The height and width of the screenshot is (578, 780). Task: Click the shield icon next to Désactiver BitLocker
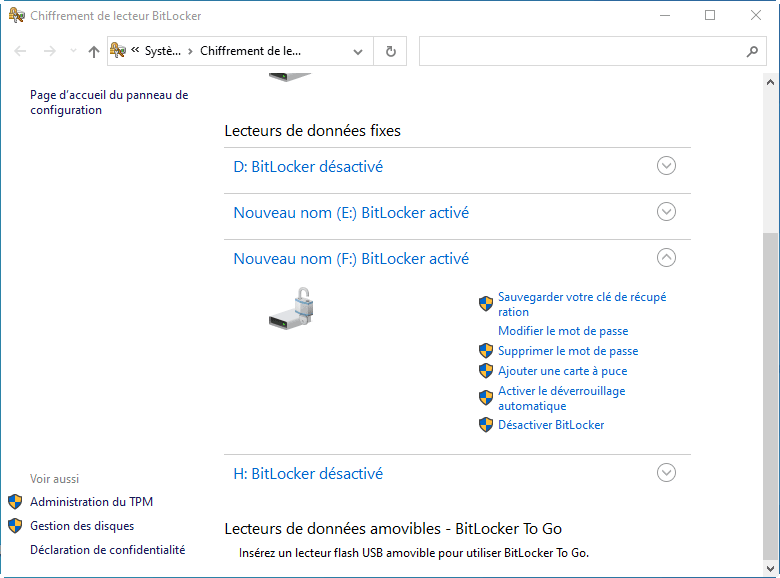point(486,425)
